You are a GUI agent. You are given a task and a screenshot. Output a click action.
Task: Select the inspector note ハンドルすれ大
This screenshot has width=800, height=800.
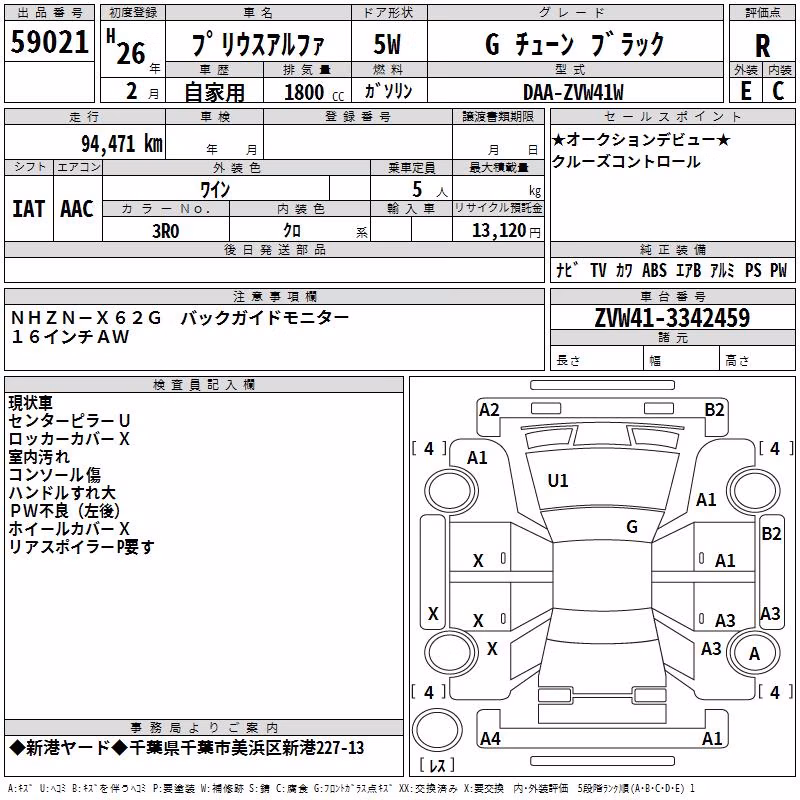(62, 493)
